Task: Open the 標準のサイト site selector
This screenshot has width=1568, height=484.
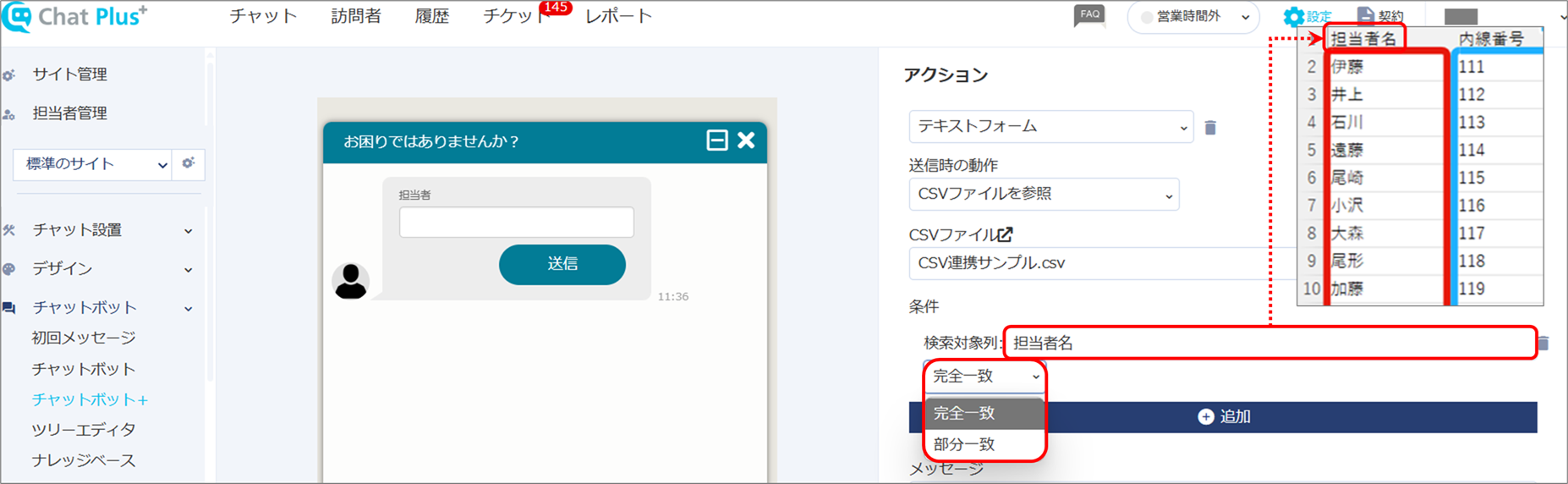Action: 92,164
